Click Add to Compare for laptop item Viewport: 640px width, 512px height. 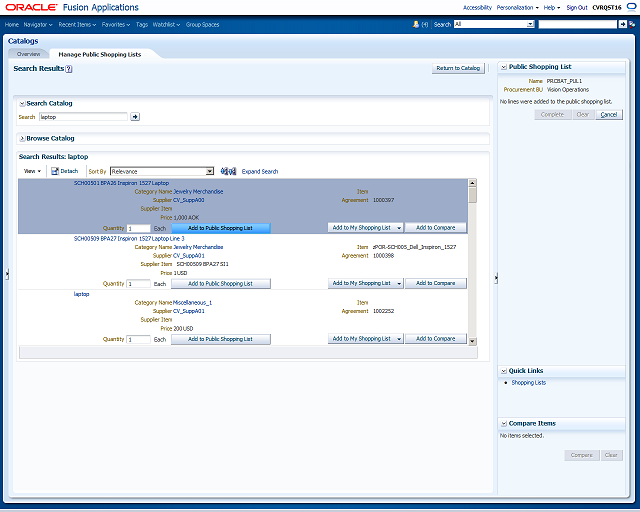click(436, 339)
